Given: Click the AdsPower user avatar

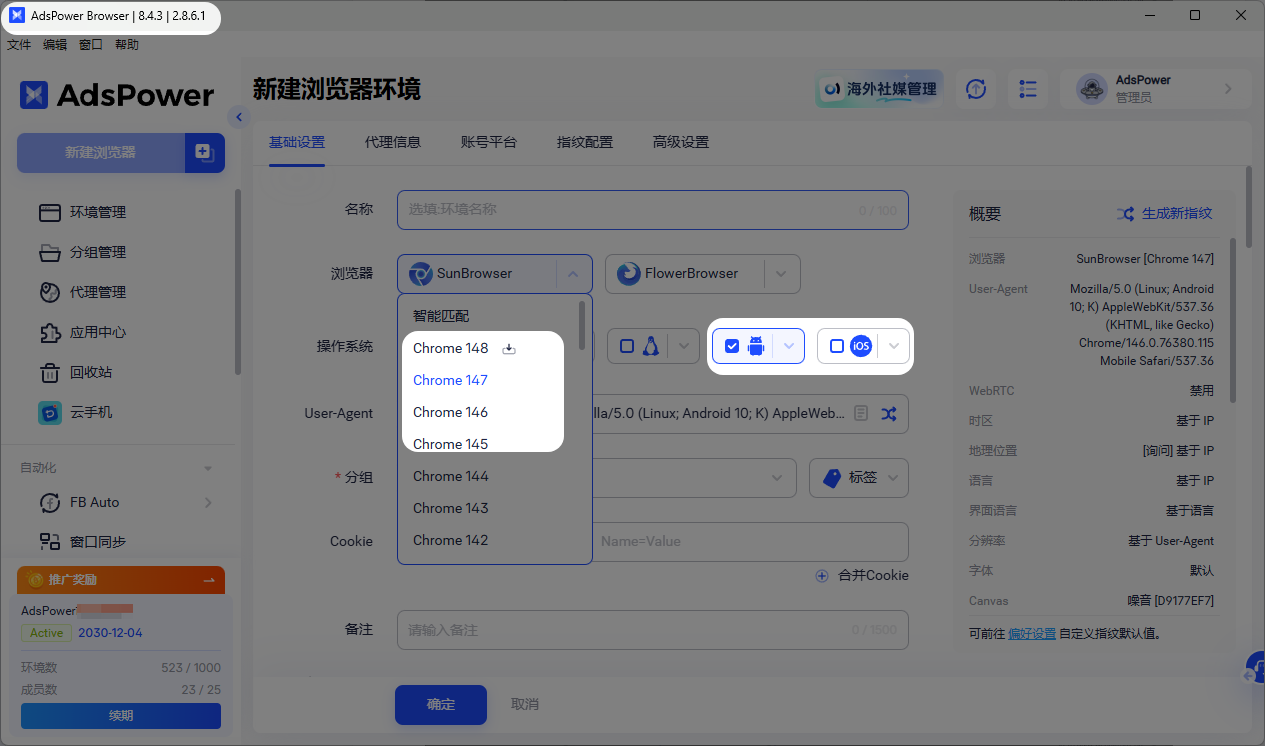Looking at the screenshot, I should 1091,89.
